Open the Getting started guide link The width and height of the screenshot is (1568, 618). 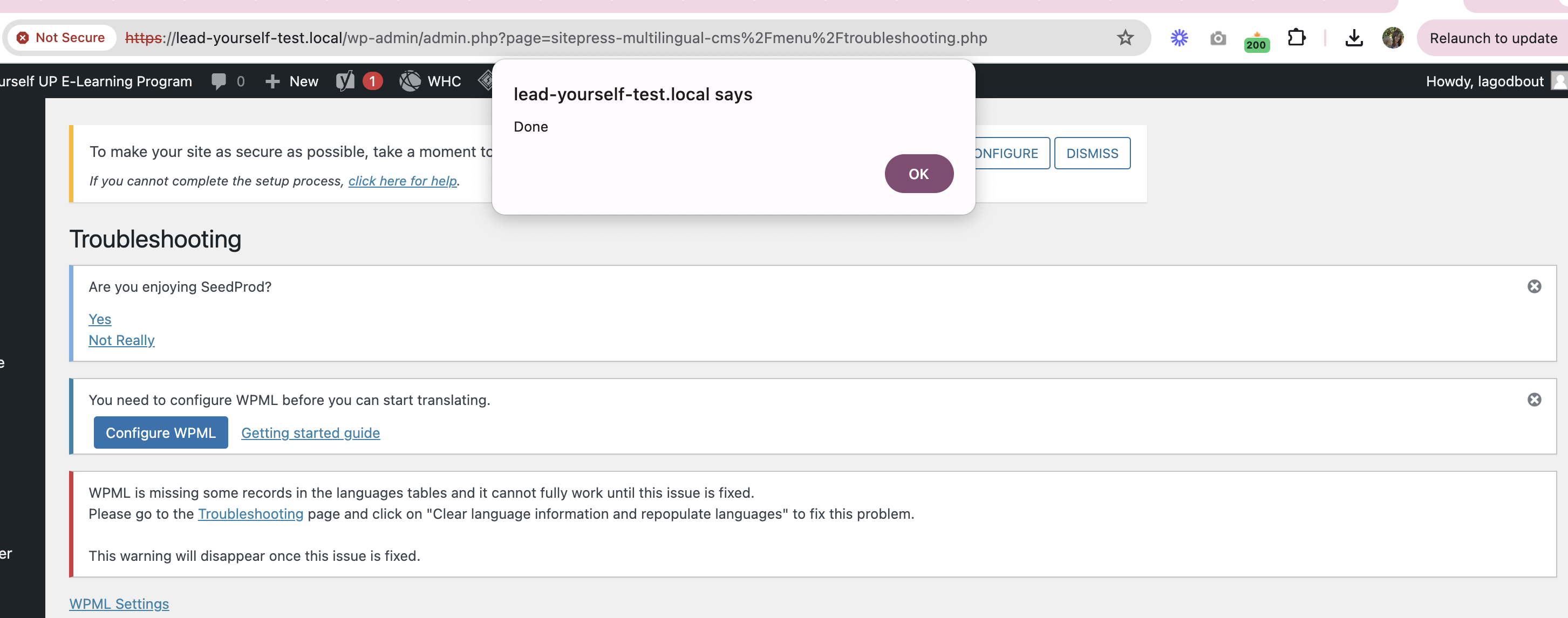(x=310, y=432)
